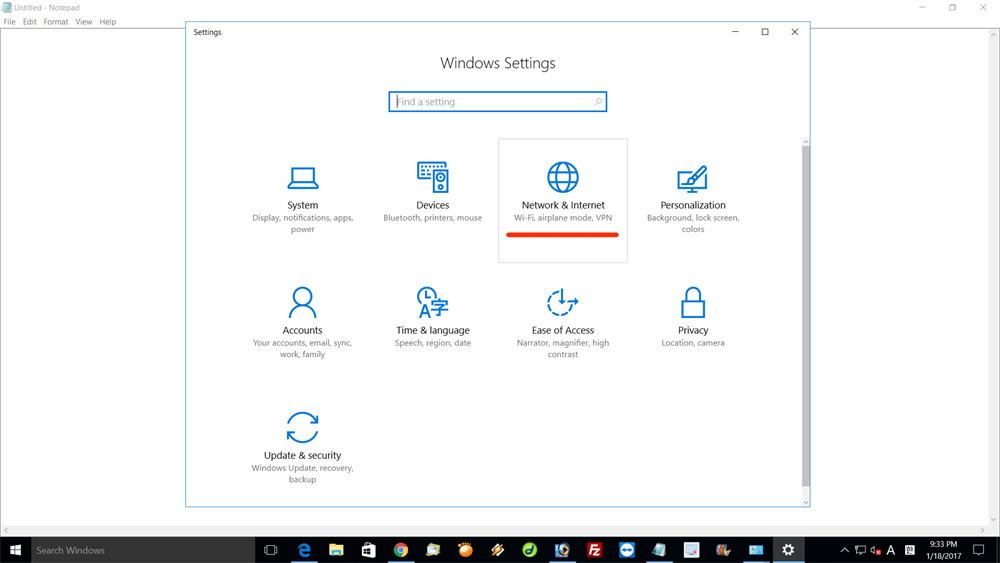Viewport: 1000px width, 563px height.
Task: Open the Edit menu in Notepad
Action: (29, 22)
